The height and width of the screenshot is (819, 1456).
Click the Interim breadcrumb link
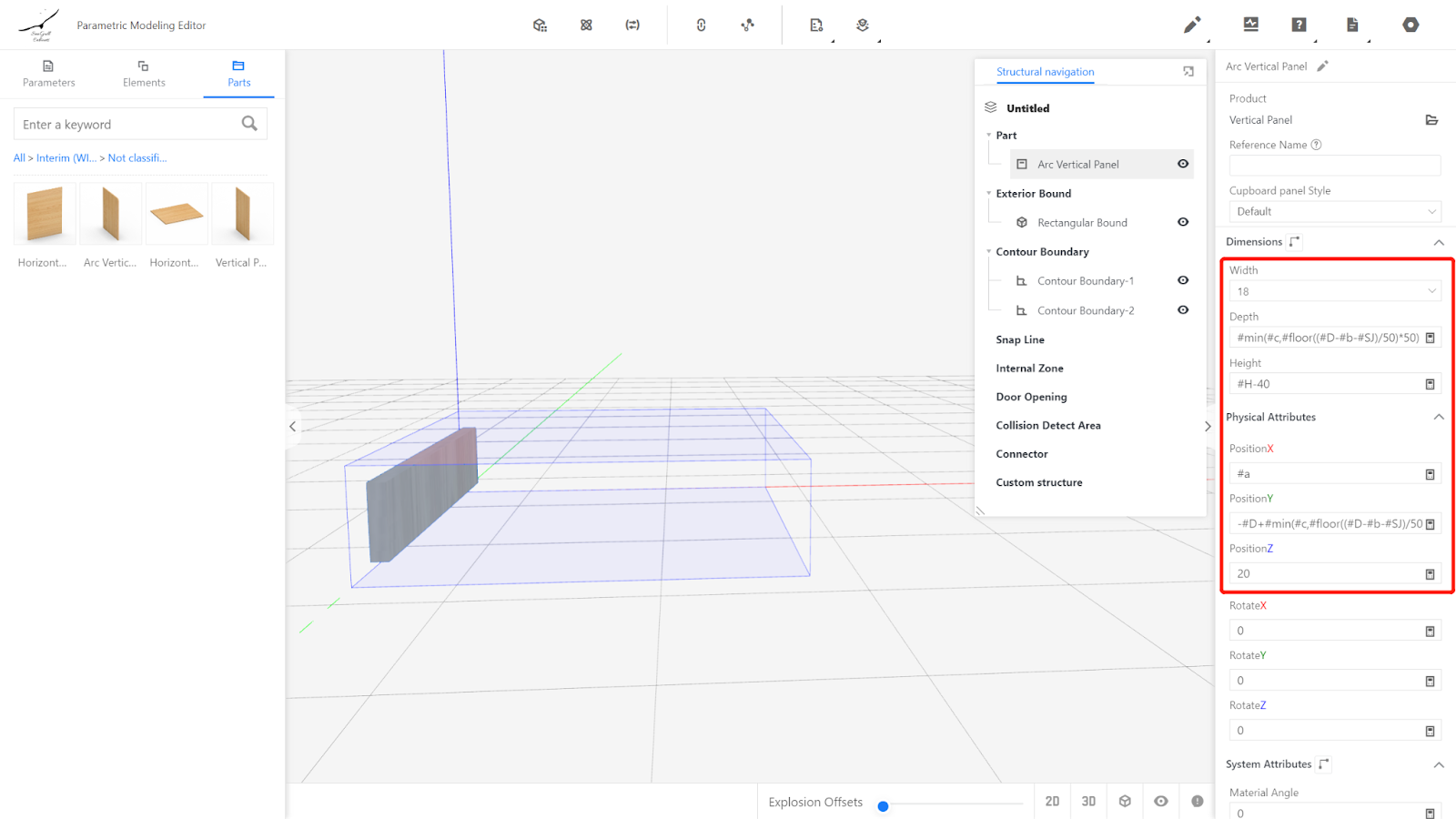pyautogui.click(x=66, y=158)
